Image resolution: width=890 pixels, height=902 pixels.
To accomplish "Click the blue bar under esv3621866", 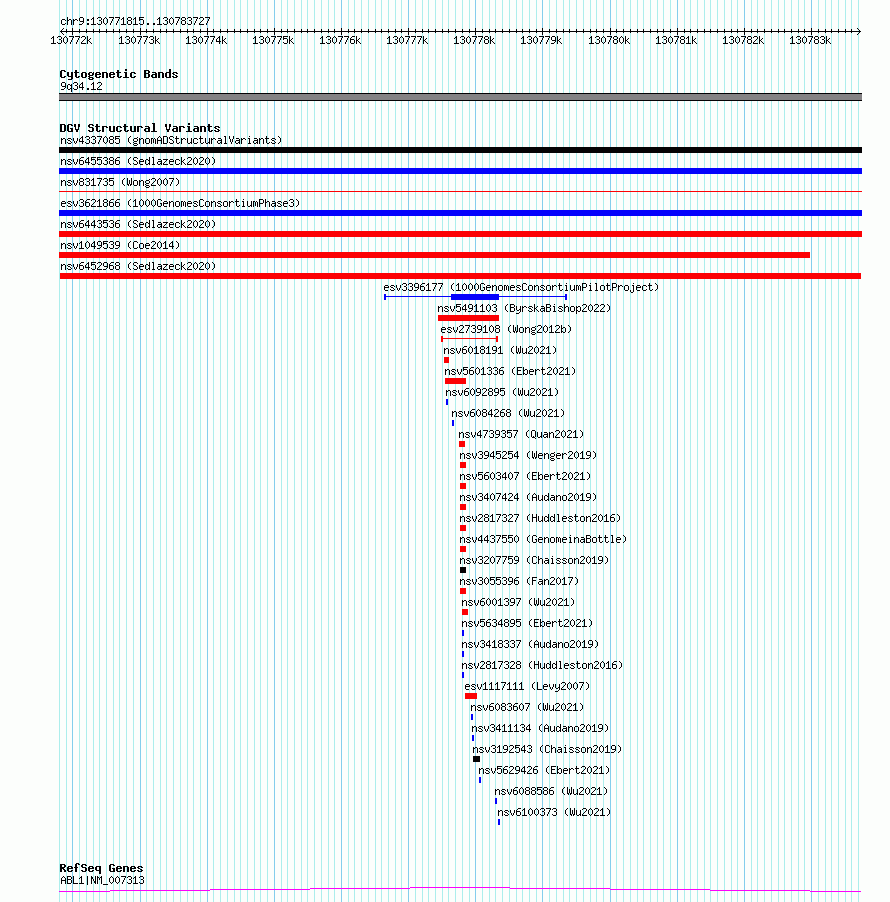I will click(460, 213).
